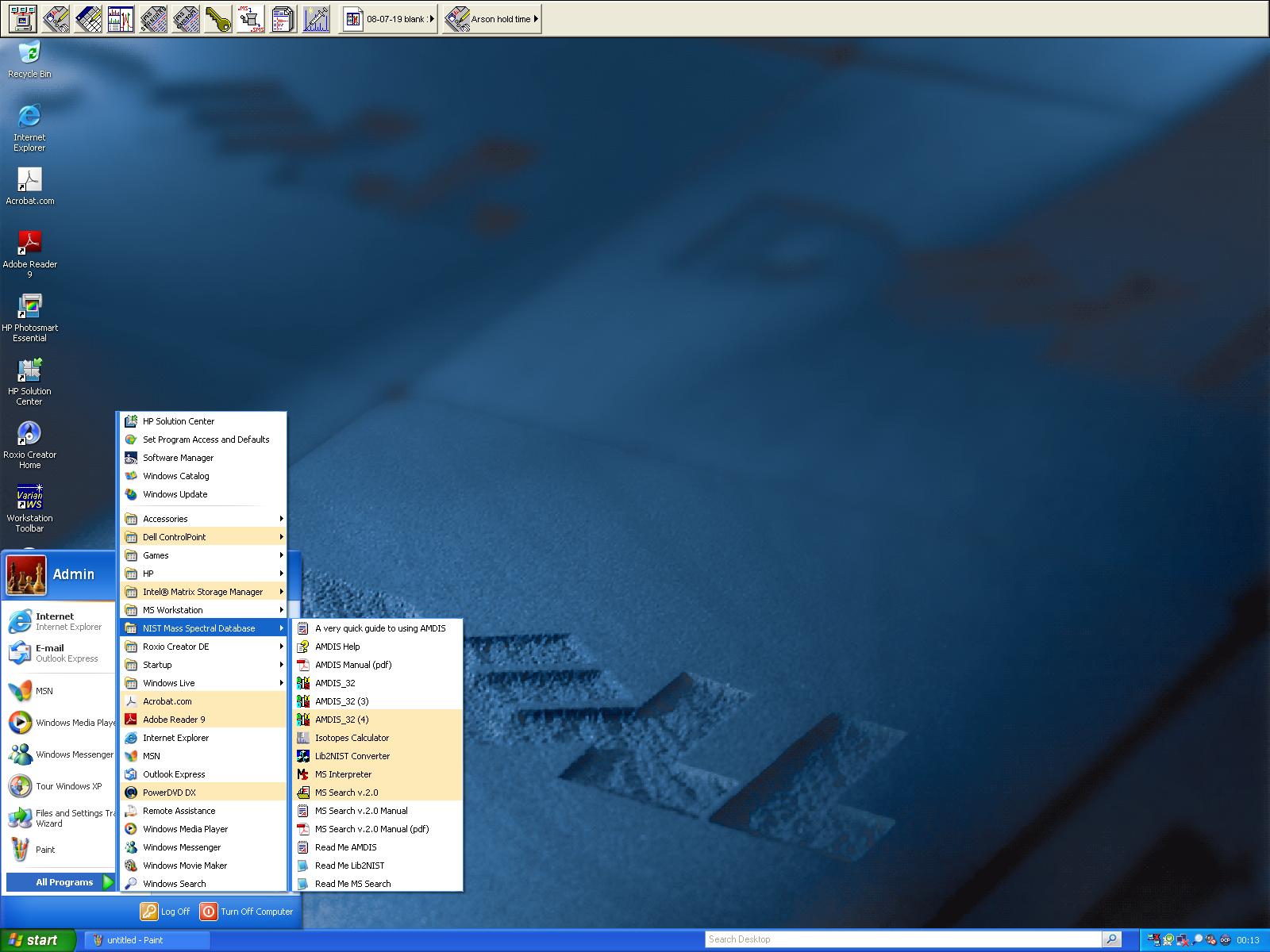Image resolution: width=1270 pixels, height=952 pixels.
Task: Open Windows Movie Maker
Action: 203,866
